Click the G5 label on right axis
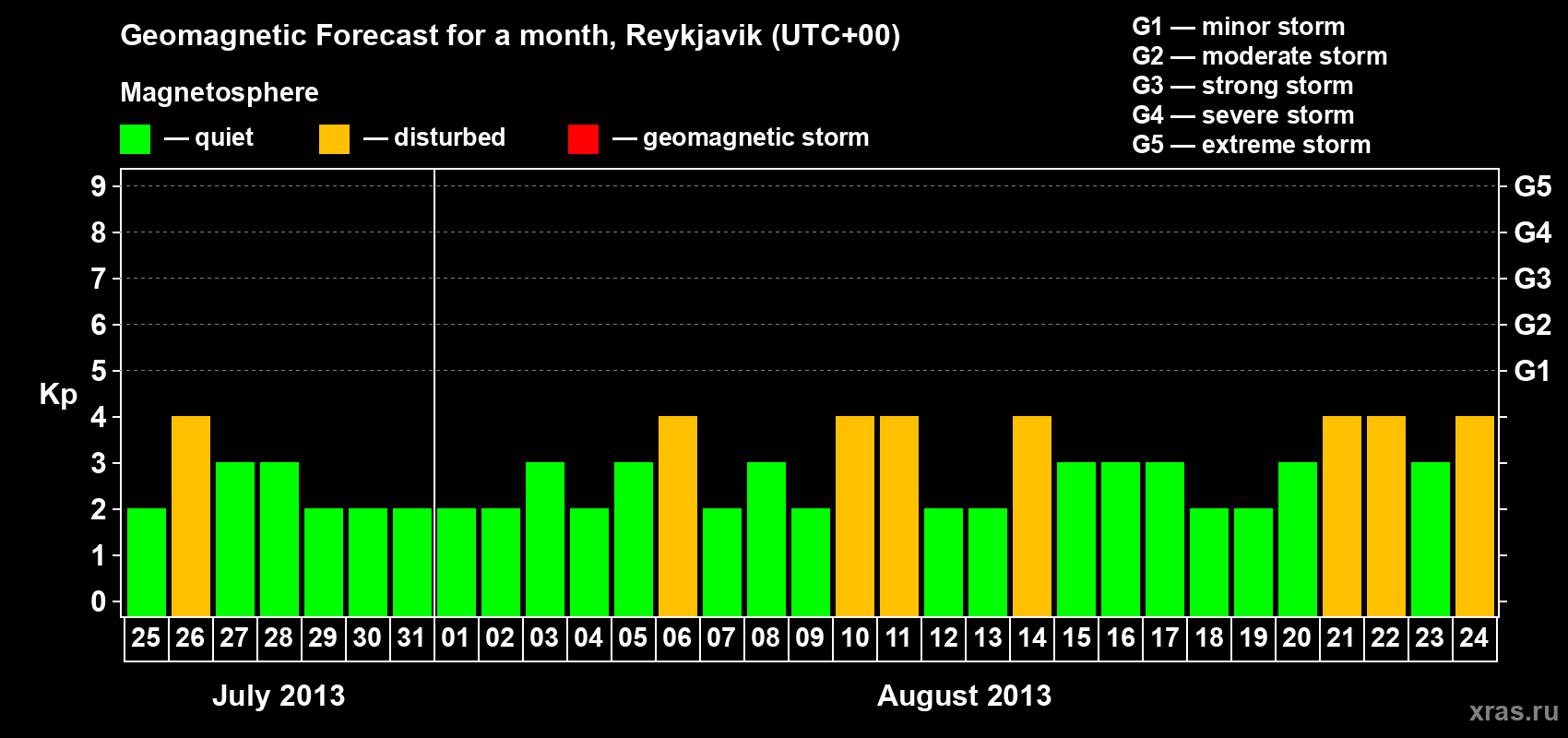Image resolution: width=1568 pixels, height=738 pixels. point(1532,186)
